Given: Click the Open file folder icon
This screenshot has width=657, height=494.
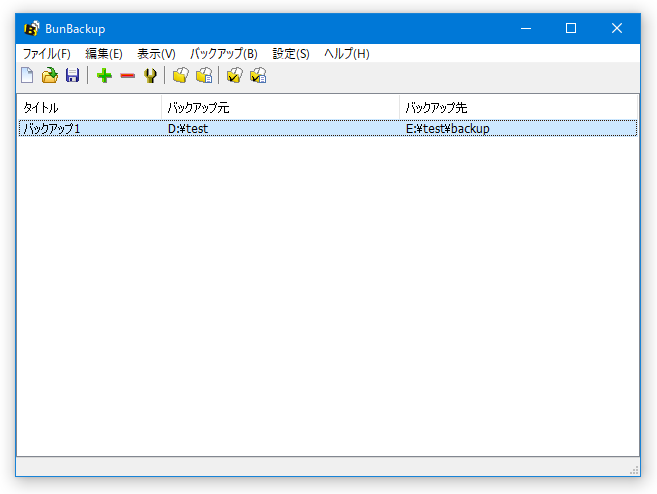Looking at the screenshot, I should pos(50,75).
